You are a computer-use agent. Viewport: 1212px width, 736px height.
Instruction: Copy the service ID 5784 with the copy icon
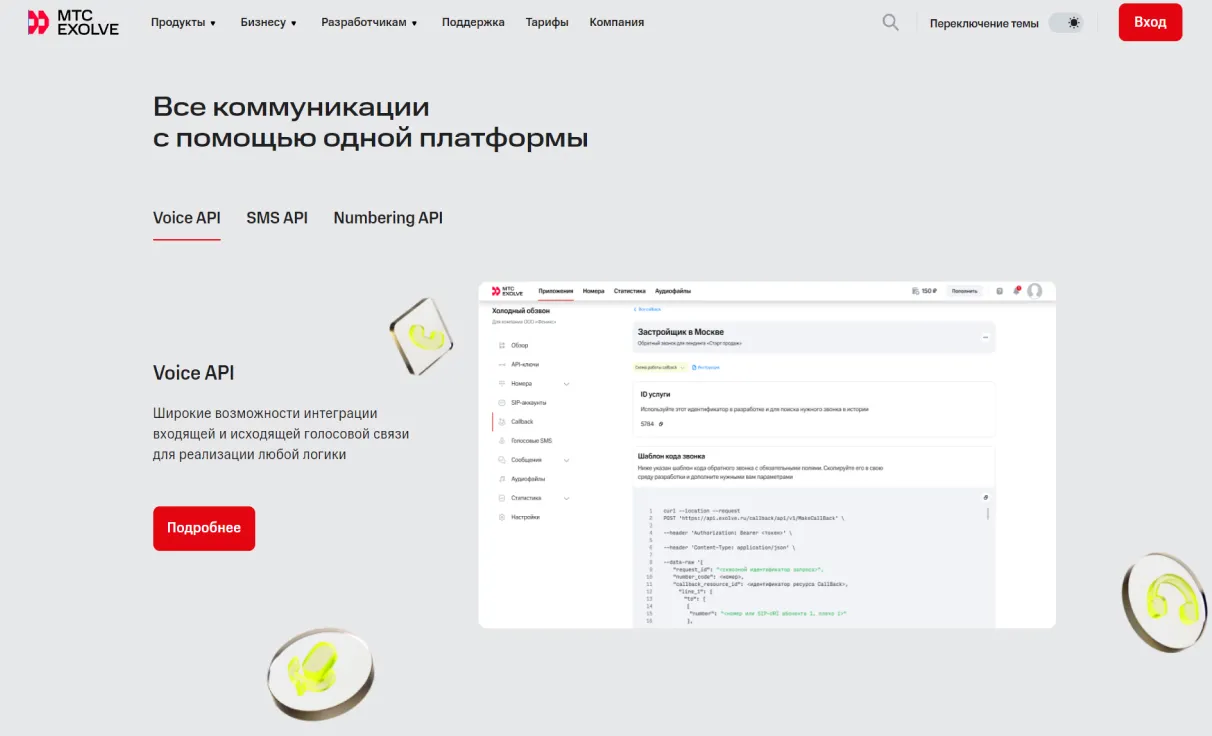pos(661,424)
